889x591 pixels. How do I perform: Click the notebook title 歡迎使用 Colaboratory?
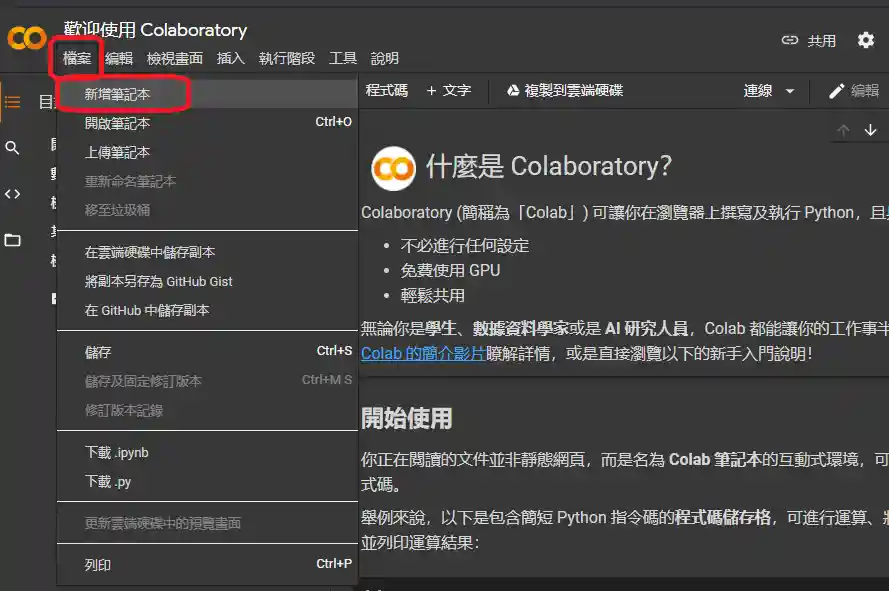(x=155, y=29)
